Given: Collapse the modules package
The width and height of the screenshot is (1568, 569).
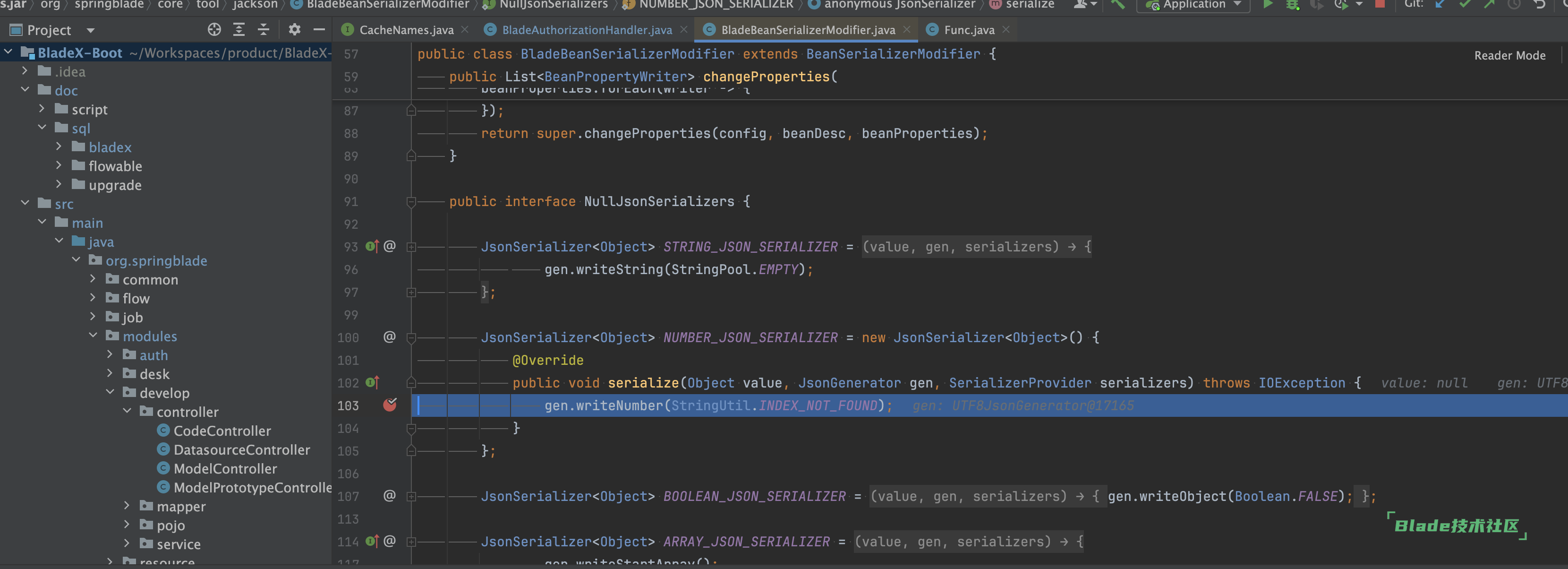Looking at the screenshot, I should 93,336.
